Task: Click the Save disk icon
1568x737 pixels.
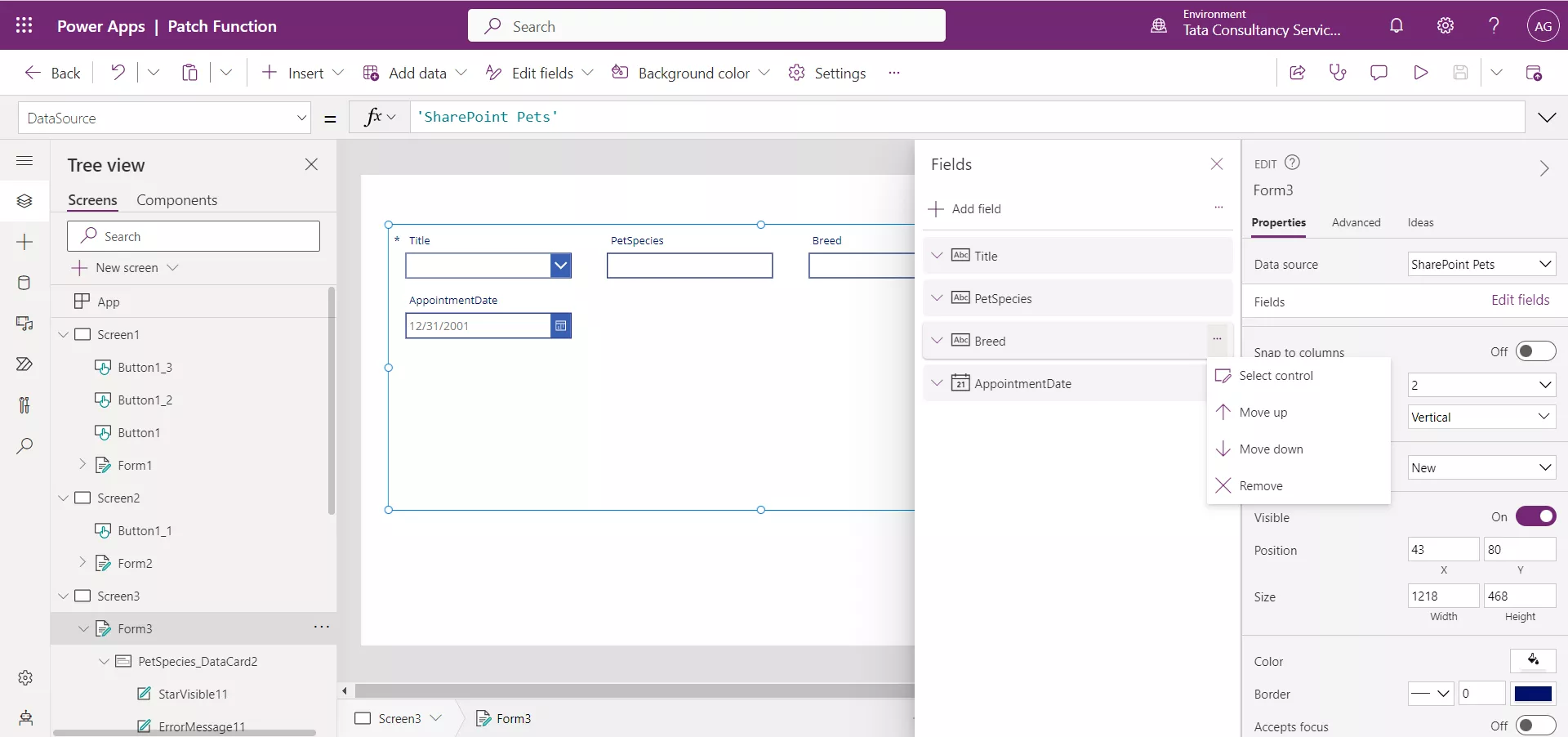Action: tap(1460, 73)
